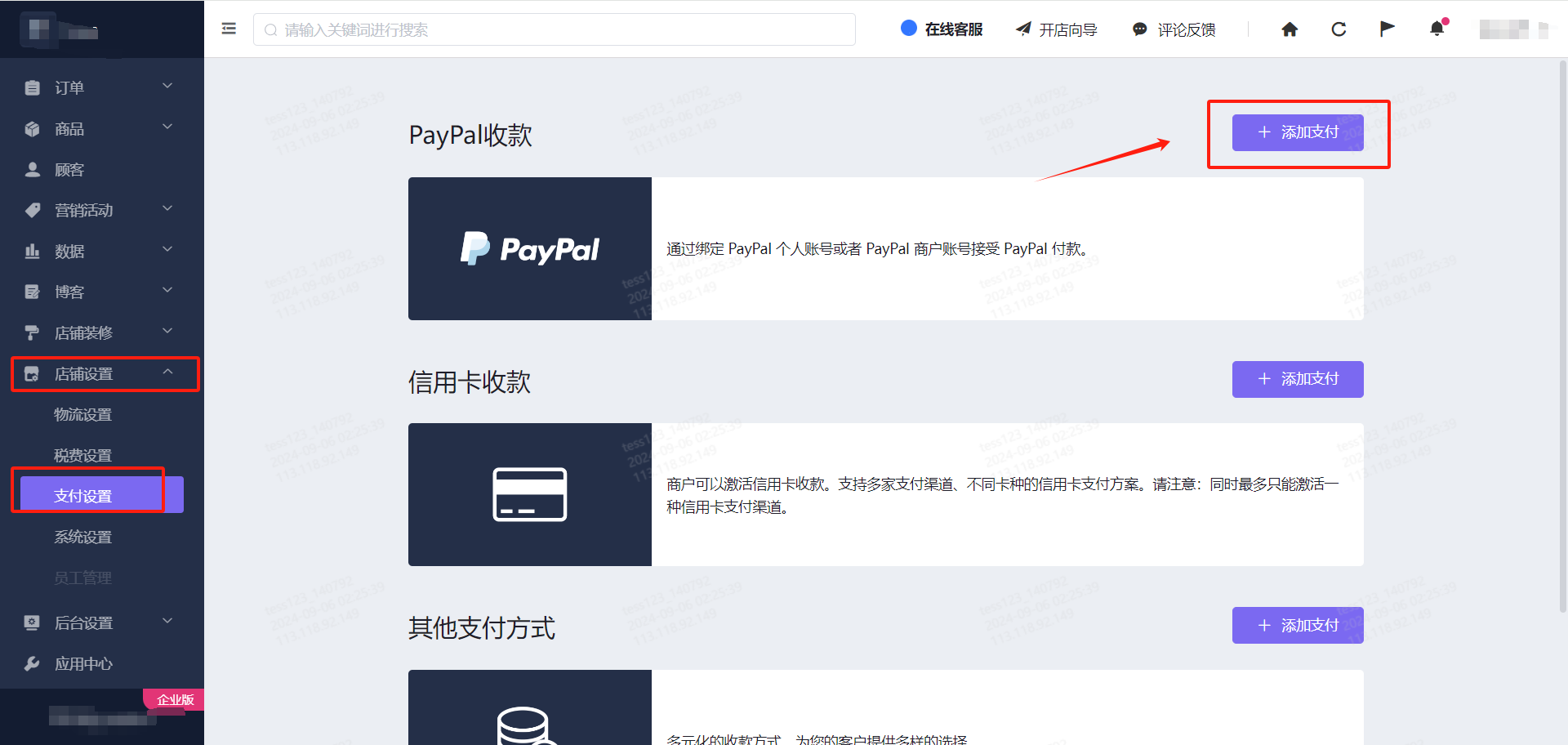Focus the keyword search input field
The image size is (1568, 745).
point(555,29)
